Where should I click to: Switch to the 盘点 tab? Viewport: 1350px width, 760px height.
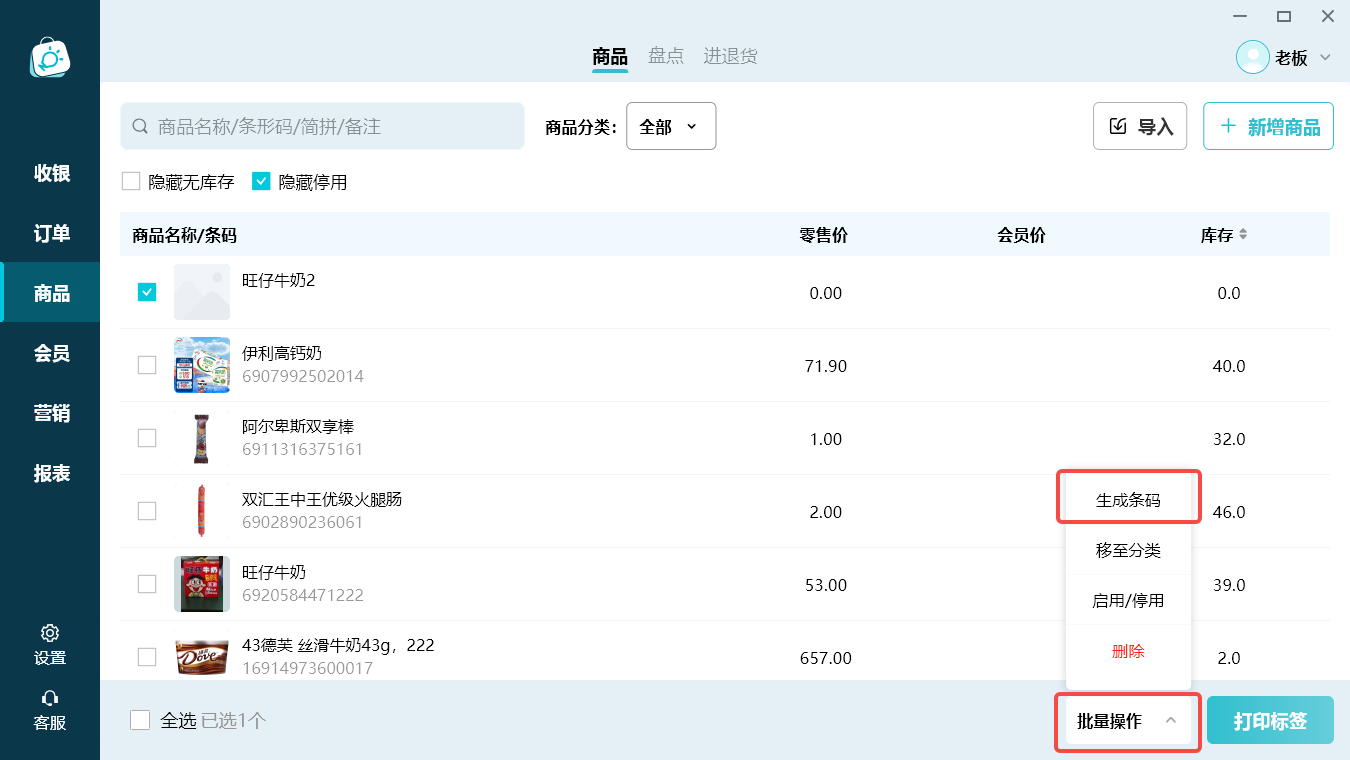(666, 56)
